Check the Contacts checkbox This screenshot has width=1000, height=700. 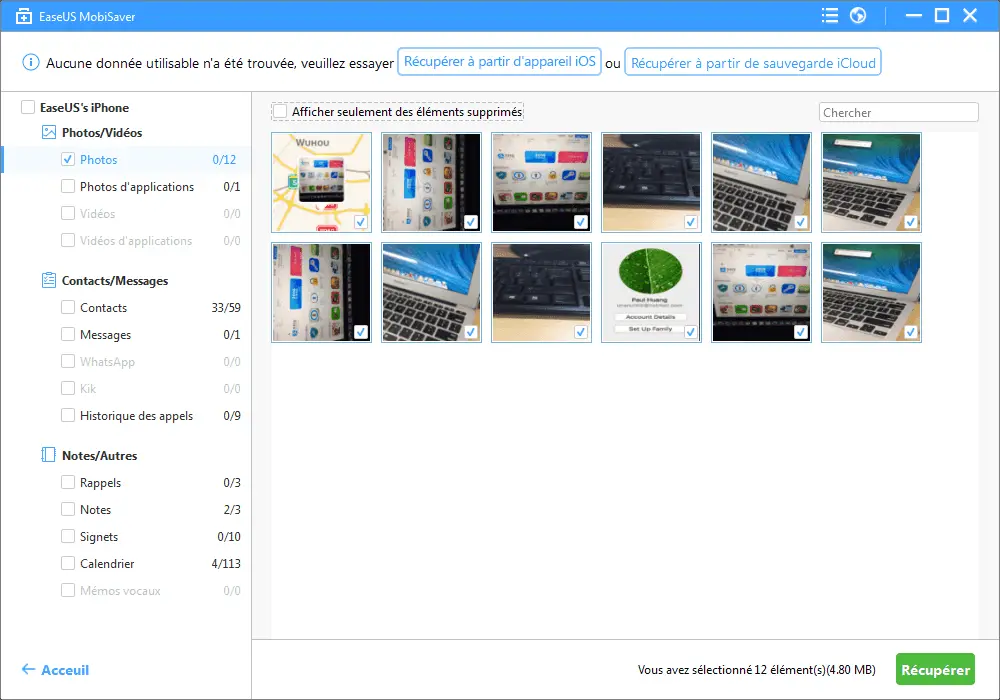coord(68,307)
